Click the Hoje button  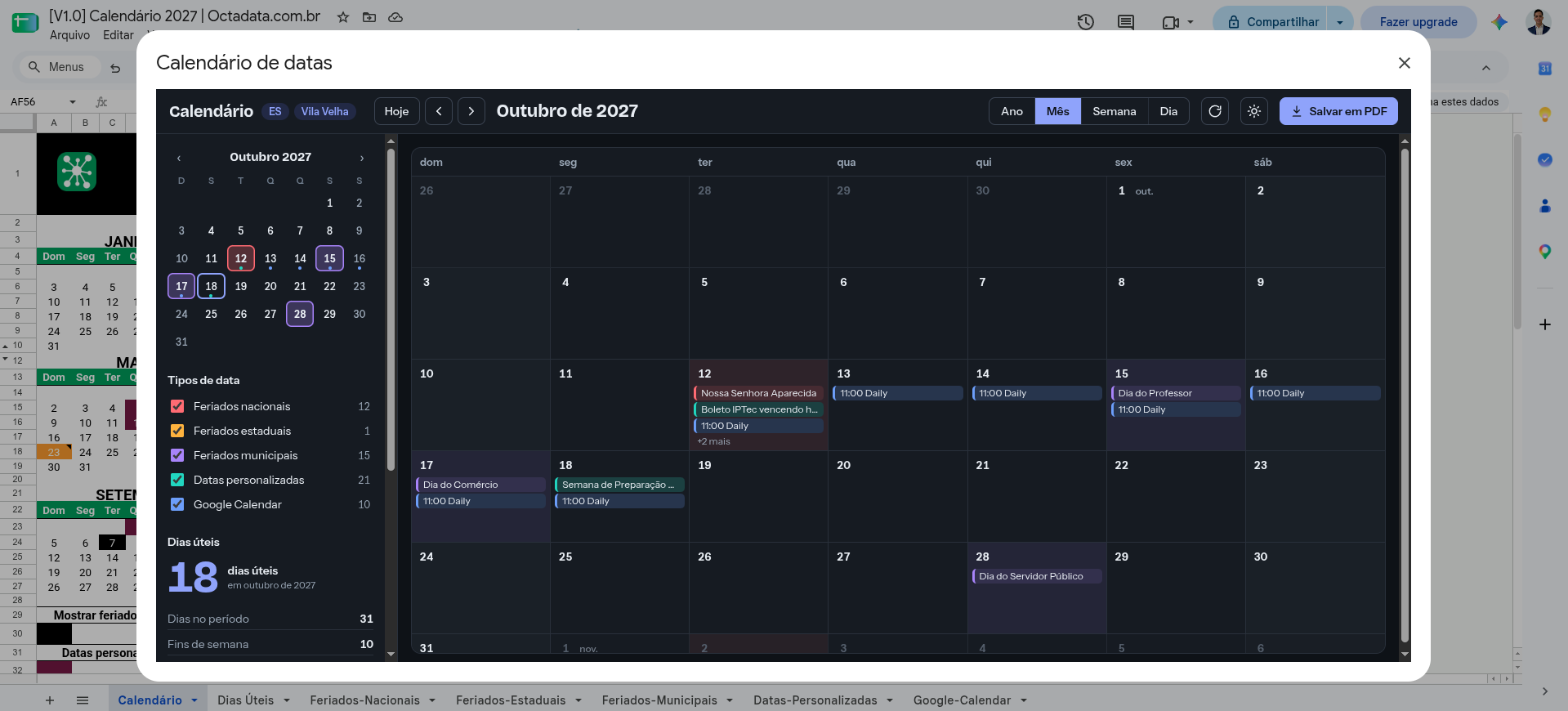pos(396,111)
